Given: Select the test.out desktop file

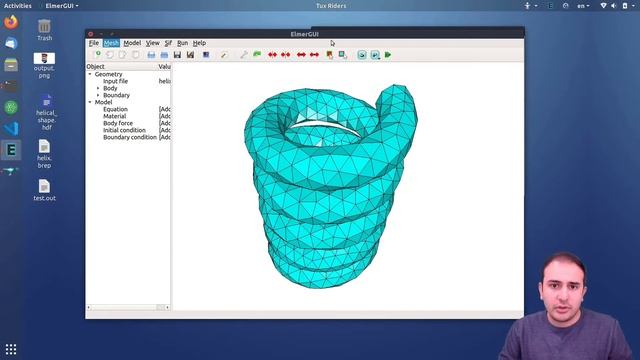Looking at the screenshot, I should pos(44,190).
